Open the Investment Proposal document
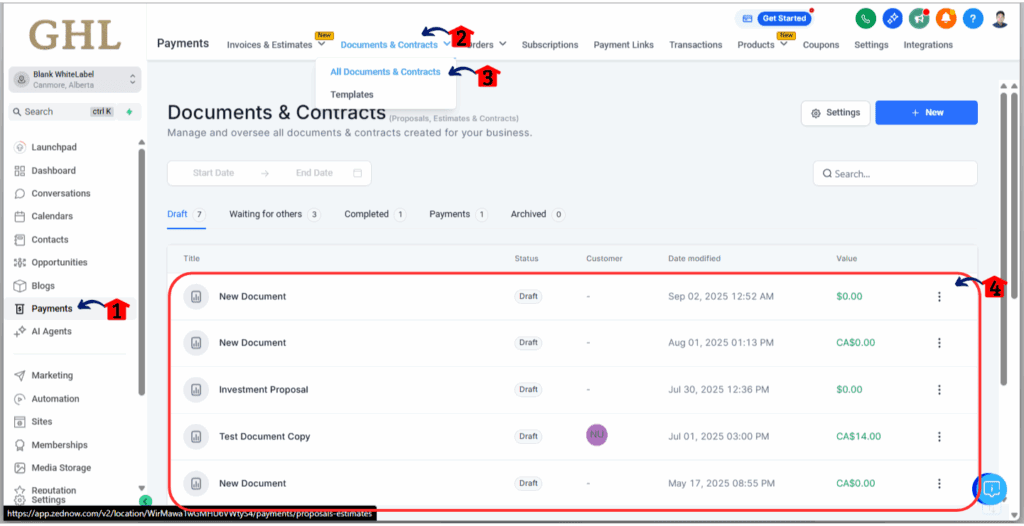This screenshot has width=1024, height=526. [x=263, y=390]
